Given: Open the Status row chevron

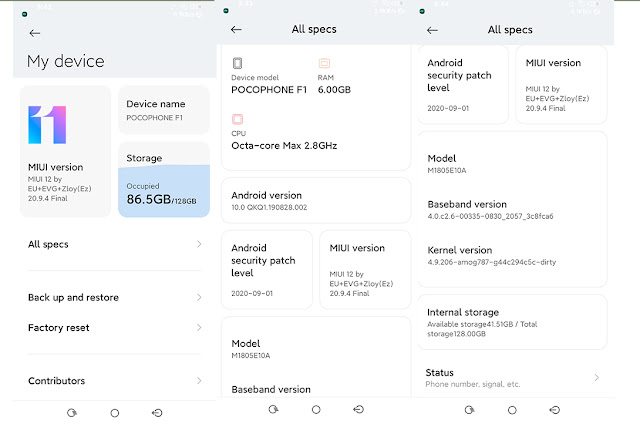Looking at the screenshot, I should (596, 377).
